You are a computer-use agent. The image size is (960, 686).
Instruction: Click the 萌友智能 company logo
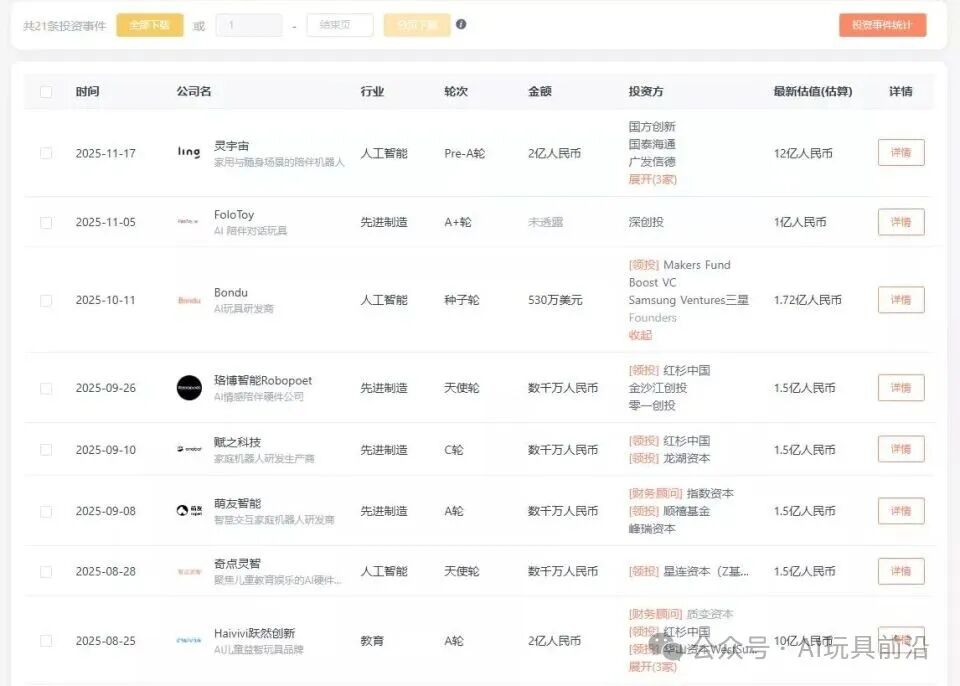[x=189, y=510]
